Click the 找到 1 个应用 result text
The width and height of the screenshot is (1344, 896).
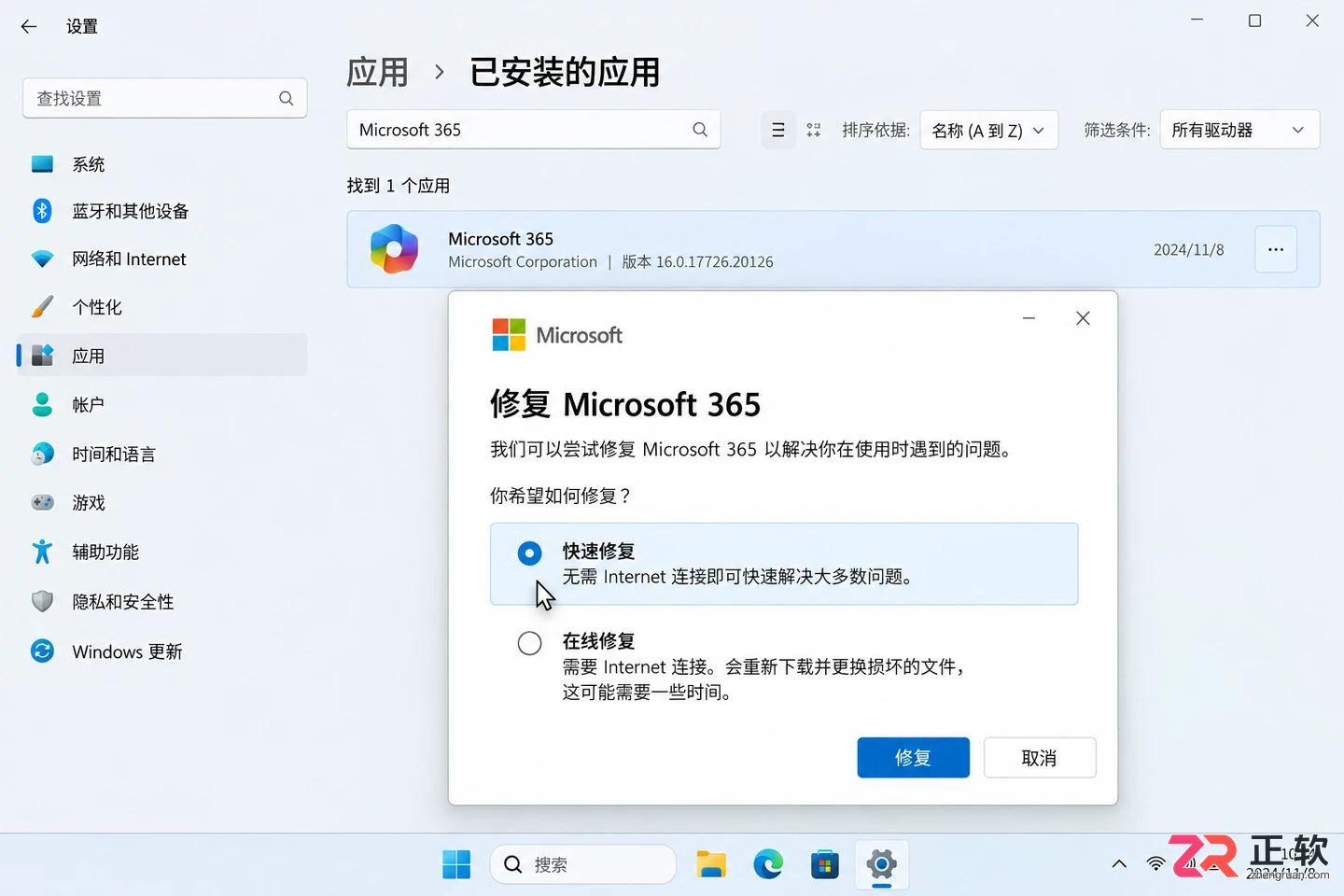399,186
